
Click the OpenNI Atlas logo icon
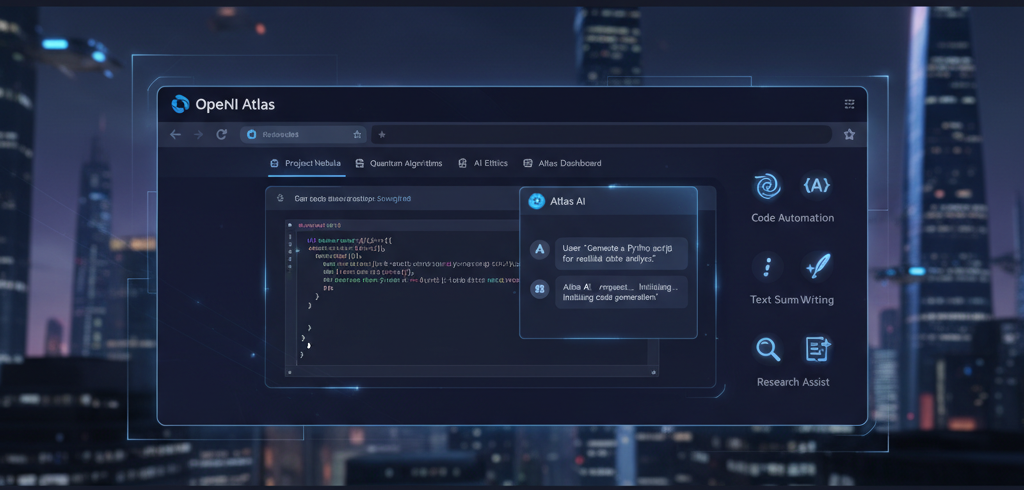(x=180, y=104)
